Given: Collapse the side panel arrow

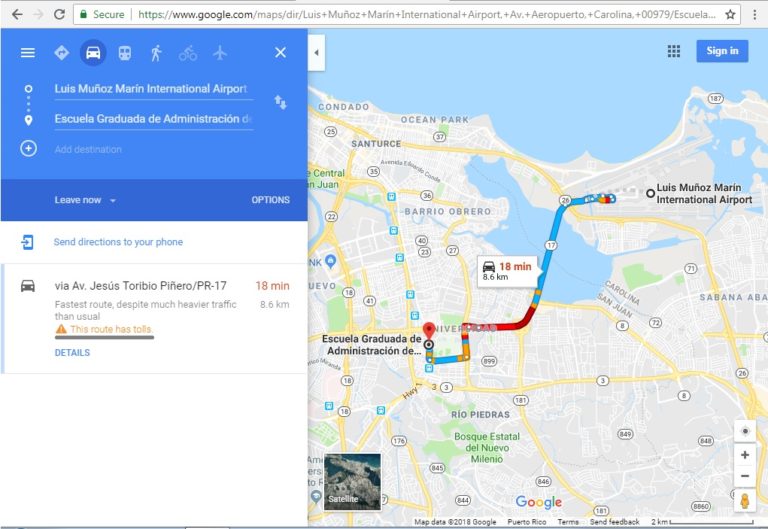Looking at the screenshot, I should (316, 52).
